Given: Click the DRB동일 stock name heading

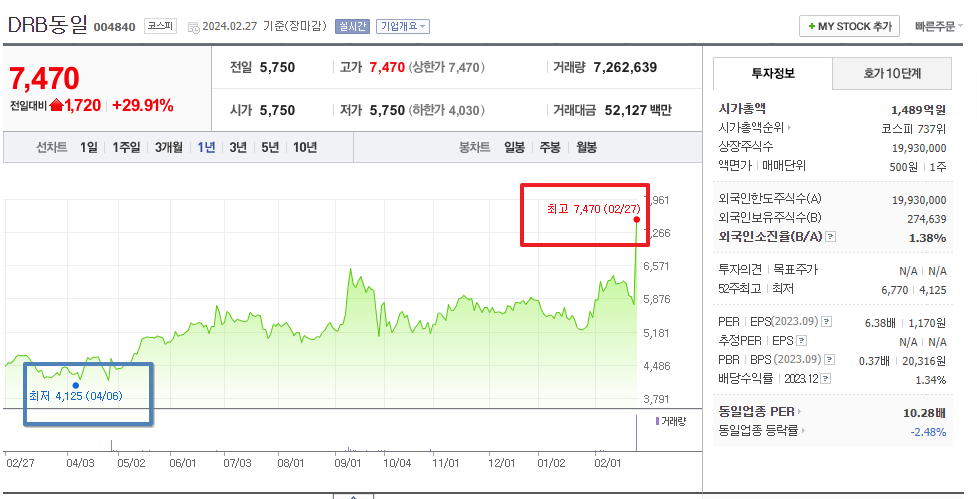Looking at the screenshot, I should tap(47, 26).
